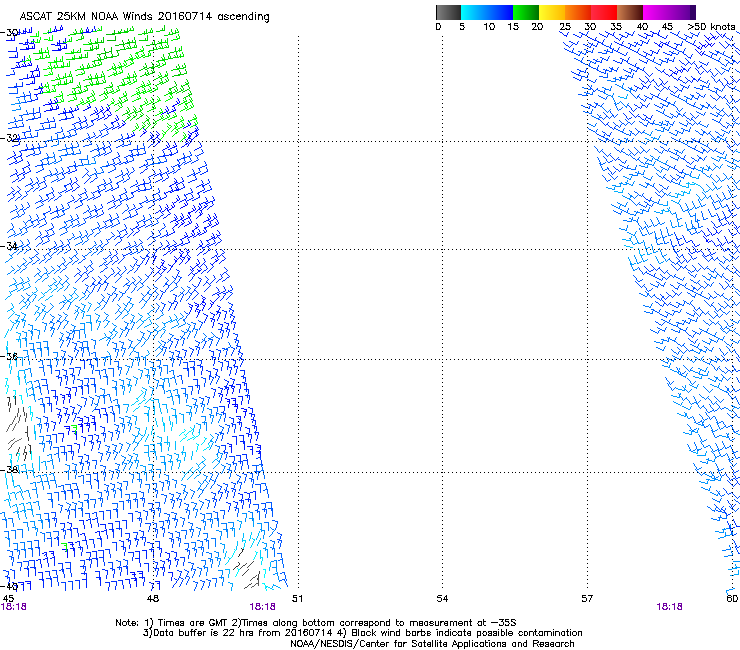Click the NOAA/NESDIS Center credit line
This screenshot has height=650, width=740.
click(432, 644)
